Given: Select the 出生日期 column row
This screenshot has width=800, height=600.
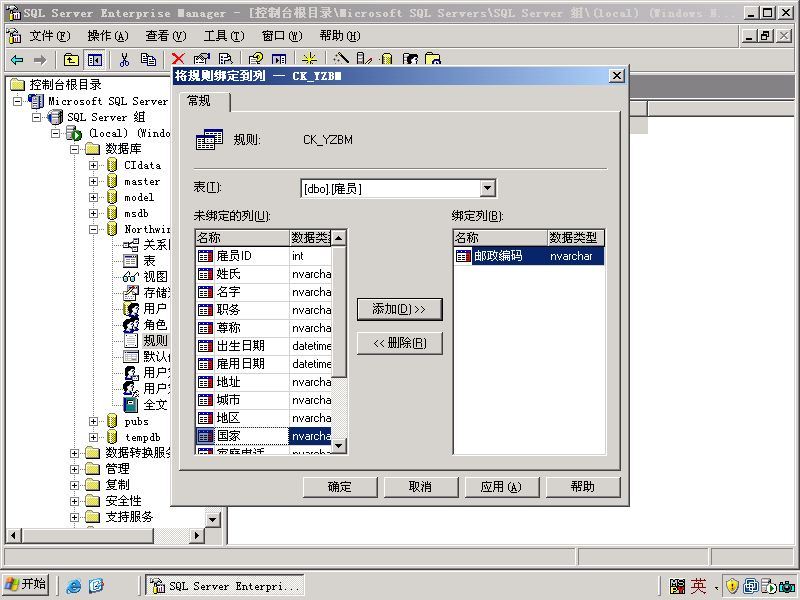Looking at the screenshot, I should [x=264, y=346].
